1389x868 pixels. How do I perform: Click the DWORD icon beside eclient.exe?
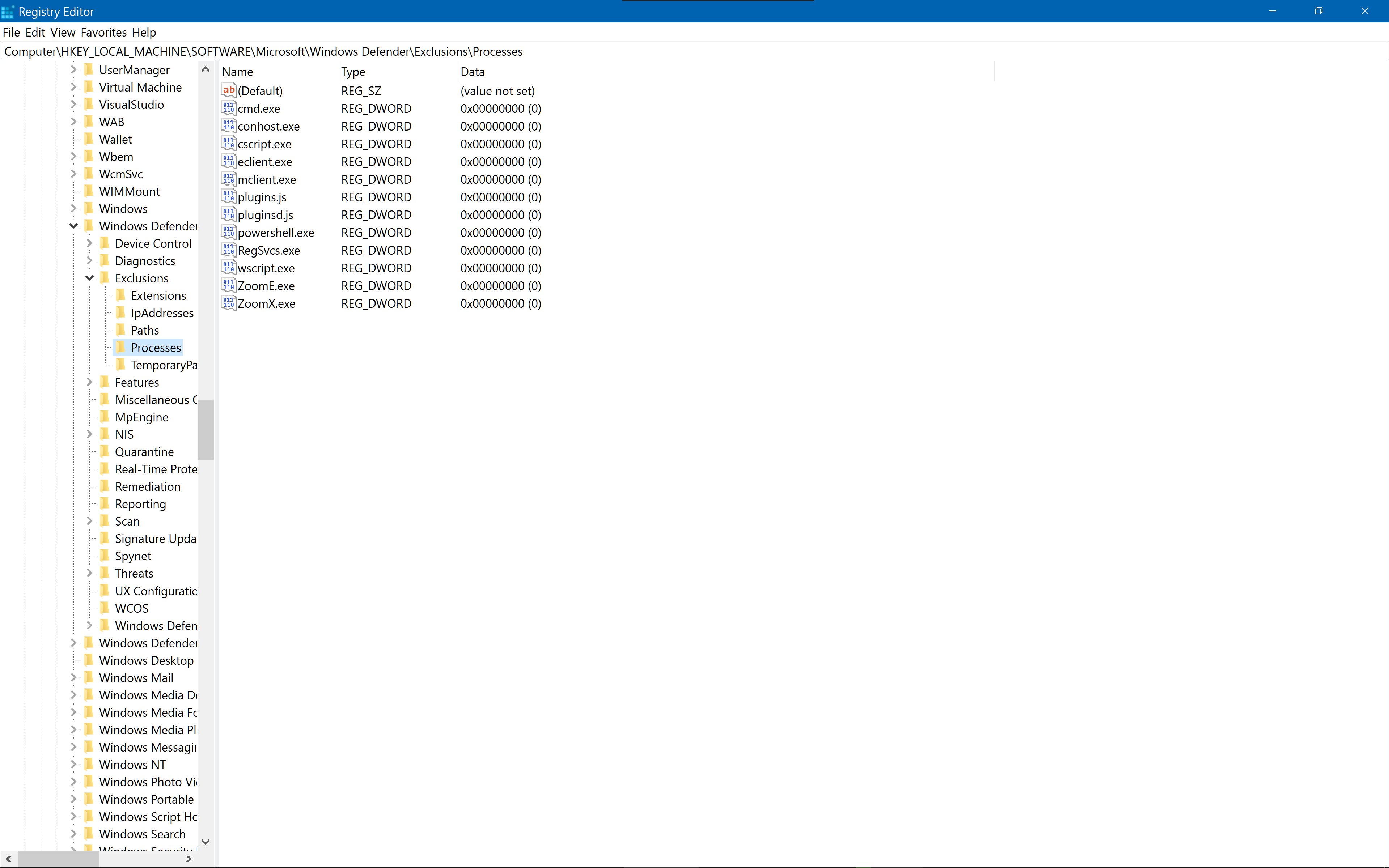[x=229, y=161]
